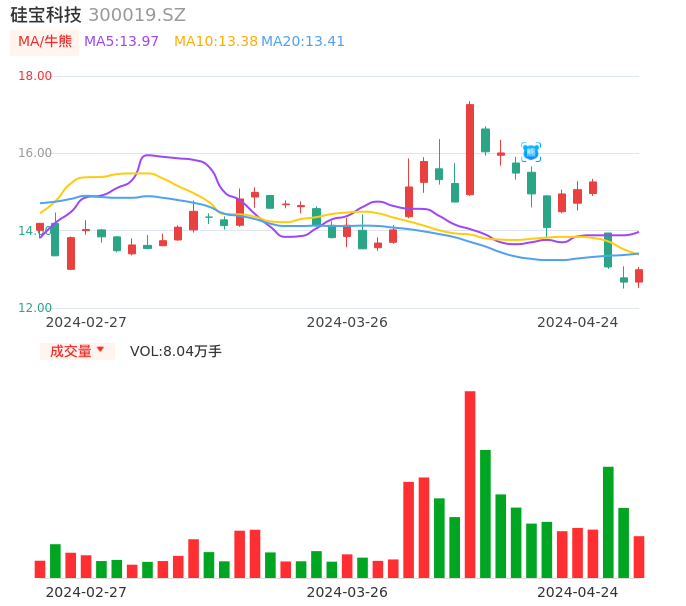Click the tallest red candlestick above 17
686x606 pixels.
(x=470, y=149)
